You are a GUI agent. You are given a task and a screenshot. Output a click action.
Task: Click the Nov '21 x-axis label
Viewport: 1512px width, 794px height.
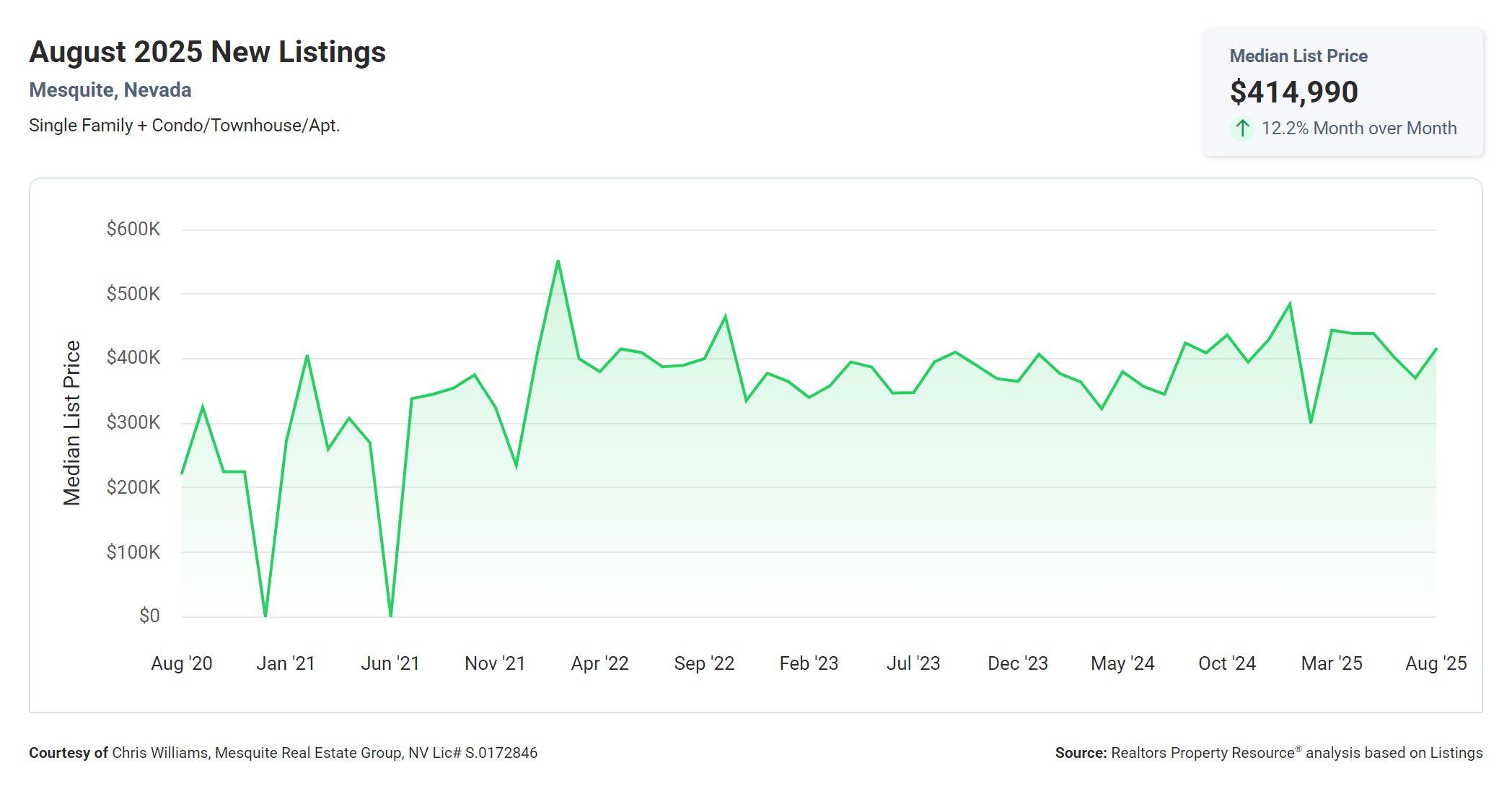point(495,663)
